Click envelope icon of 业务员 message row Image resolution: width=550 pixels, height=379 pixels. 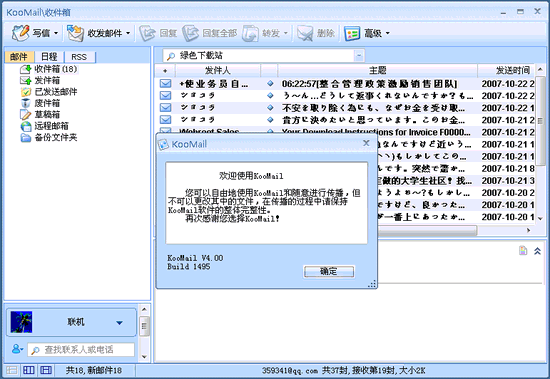coord(166,84)
